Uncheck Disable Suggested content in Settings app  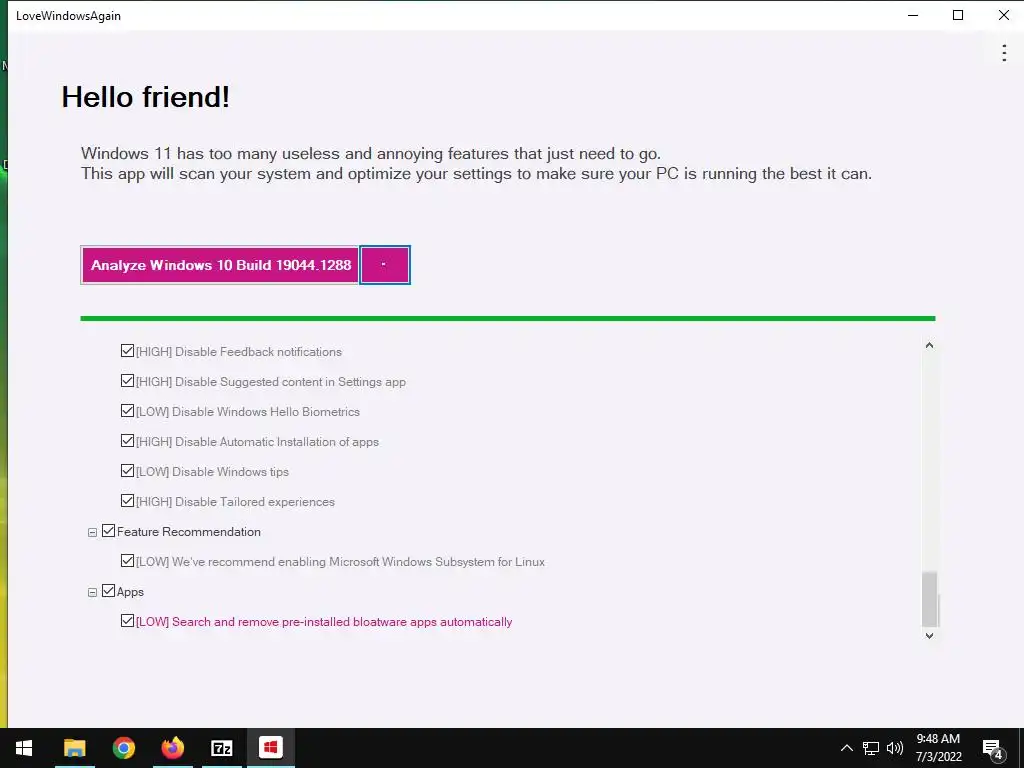coord(127,381)
